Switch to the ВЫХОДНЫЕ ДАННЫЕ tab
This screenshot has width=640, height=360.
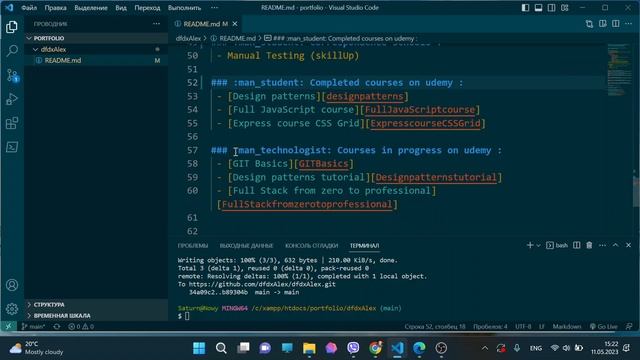[x=246, y=245]
